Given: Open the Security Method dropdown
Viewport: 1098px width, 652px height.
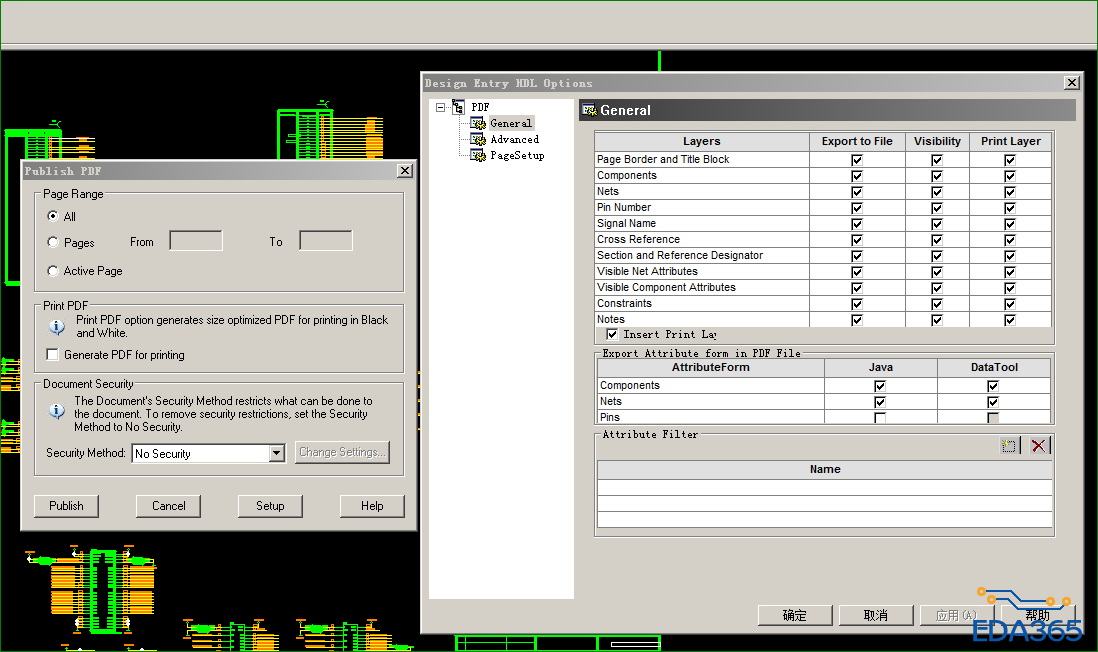Looking at the screenshot, I should coord(277,454).
